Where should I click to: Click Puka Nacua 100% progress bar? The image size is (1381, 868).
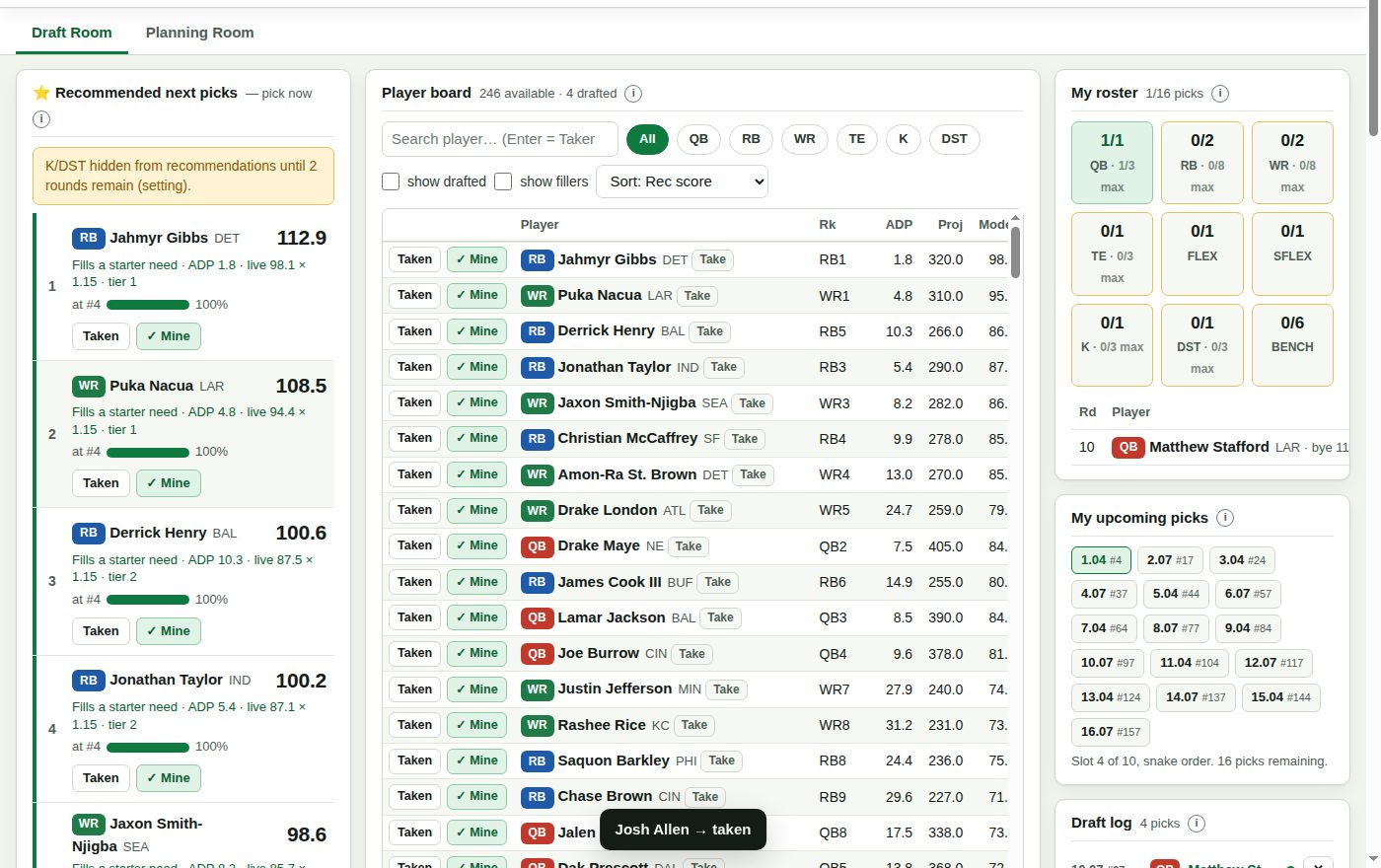click(148, 453)
